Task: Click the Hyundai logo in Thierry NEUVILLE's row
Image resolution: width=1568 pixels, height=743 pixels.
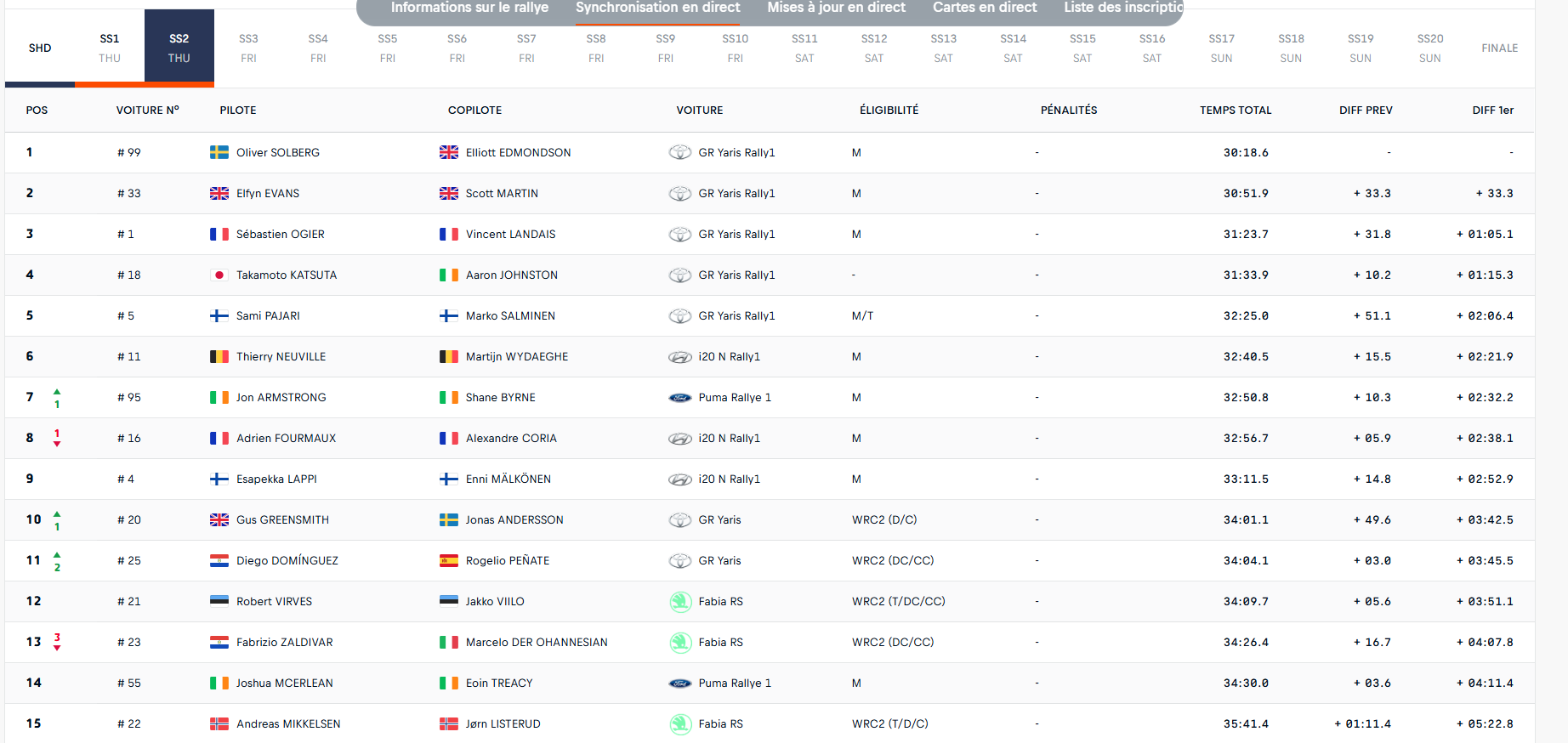Action: pyautogui.click(x=680, y=357)
